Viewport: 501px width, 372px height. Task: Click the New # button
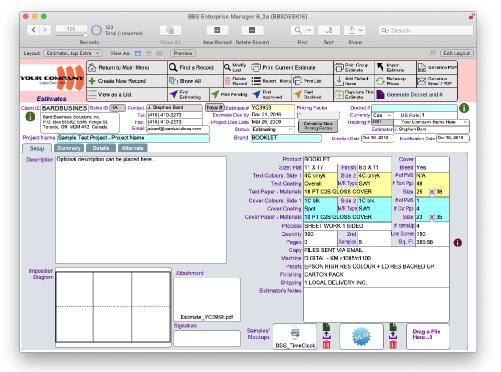coord(215,108)
